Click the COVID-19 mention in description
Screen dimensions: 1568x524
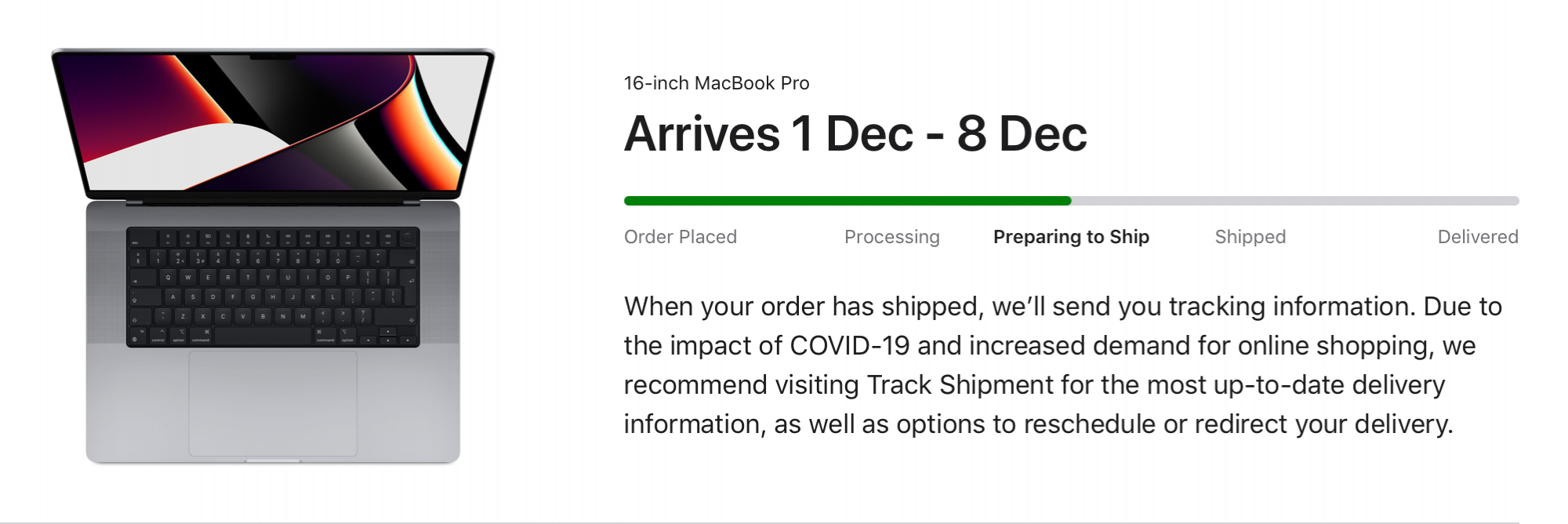tap(850, 346)
